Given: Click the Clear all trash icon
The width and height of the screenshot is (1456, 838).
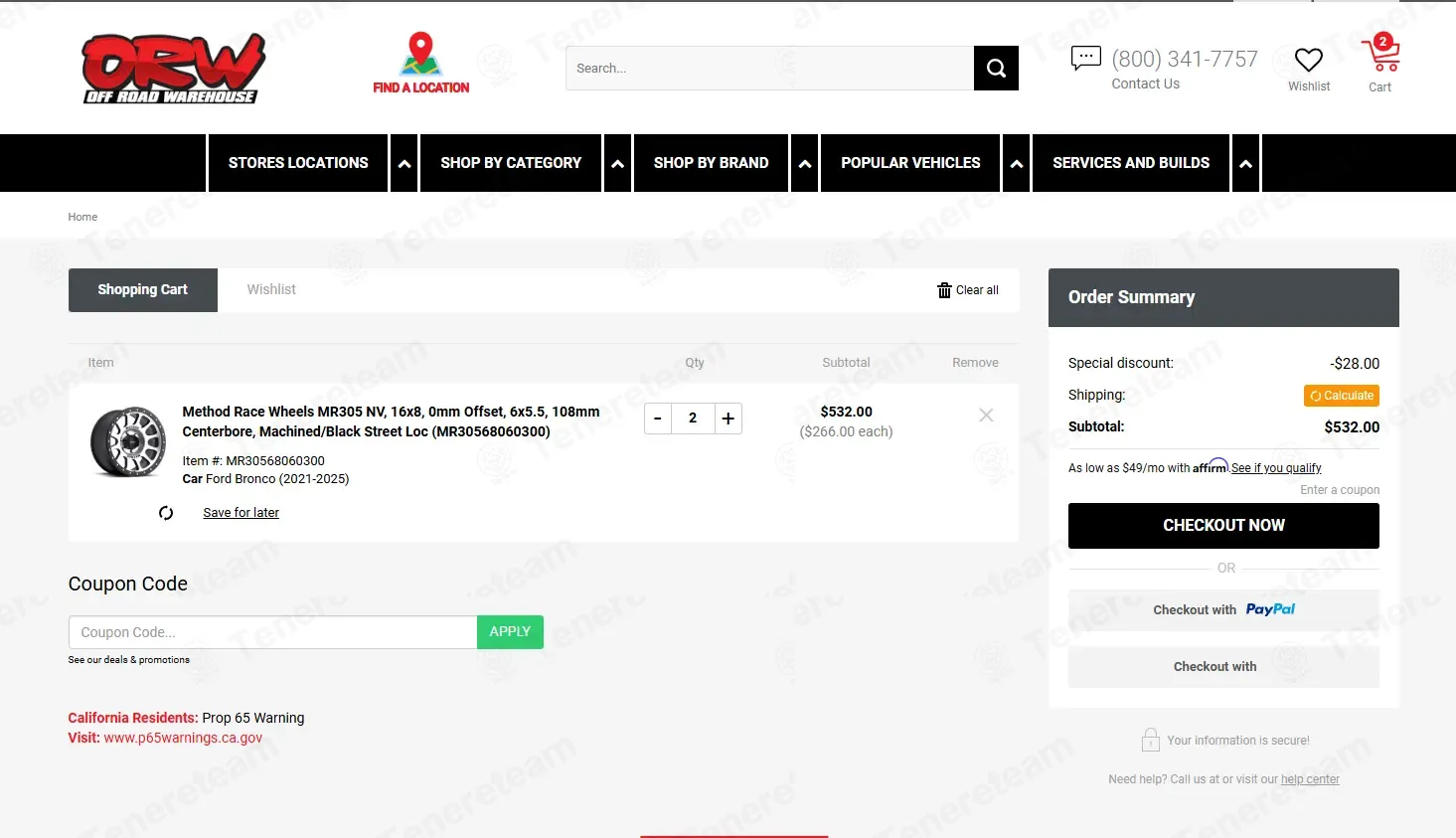Looking at the screenshot, I should point(944,290).
